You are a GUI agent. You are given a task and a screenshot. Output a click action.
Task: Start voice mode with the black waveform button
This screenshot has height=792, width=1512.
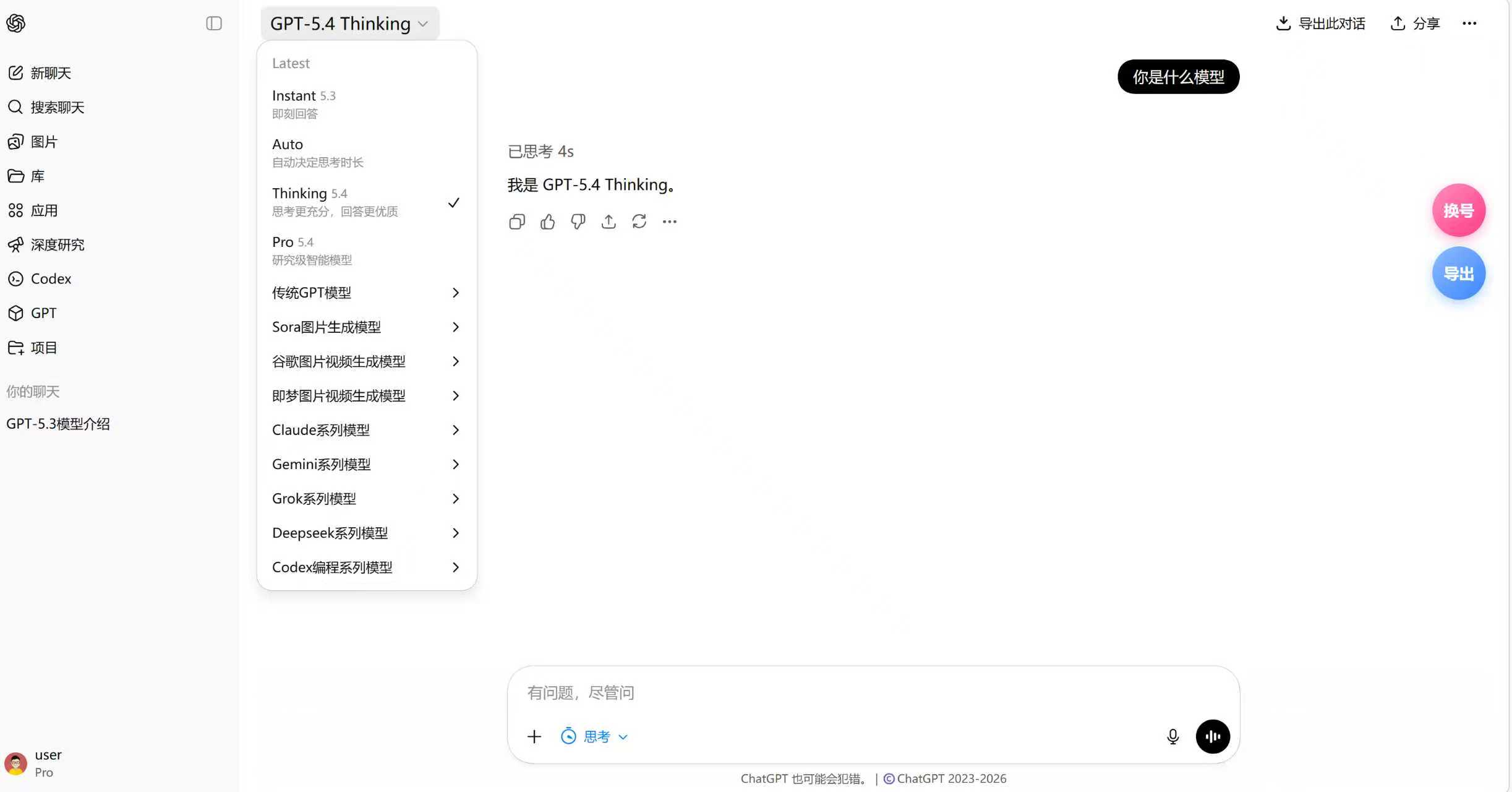point(1213,736)
